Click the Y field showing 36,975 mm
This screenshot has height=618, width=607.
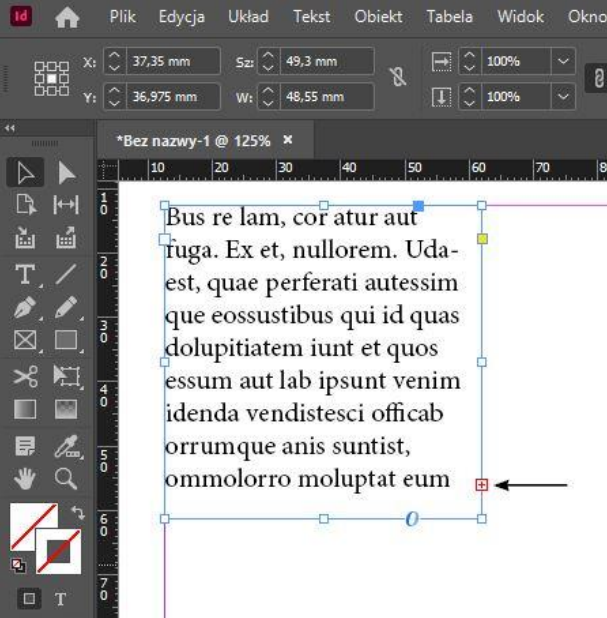[x=173, y=96]
